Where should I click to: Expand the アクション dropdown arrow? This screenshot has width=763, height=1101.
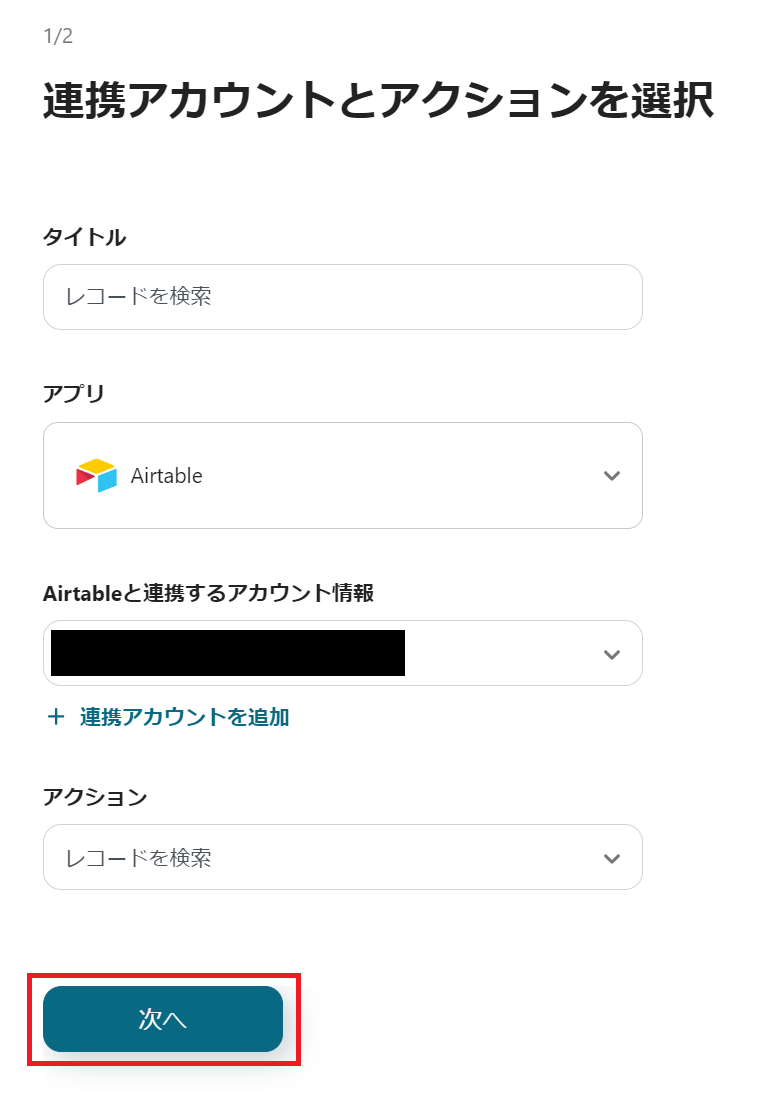(x=612, y=858)
